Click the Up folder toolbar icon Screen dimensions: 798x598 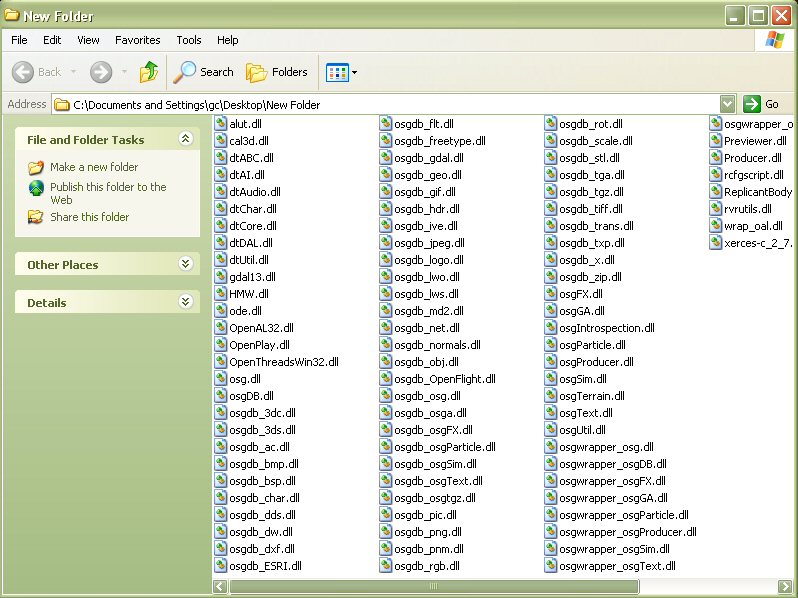[x=149, y=72]
